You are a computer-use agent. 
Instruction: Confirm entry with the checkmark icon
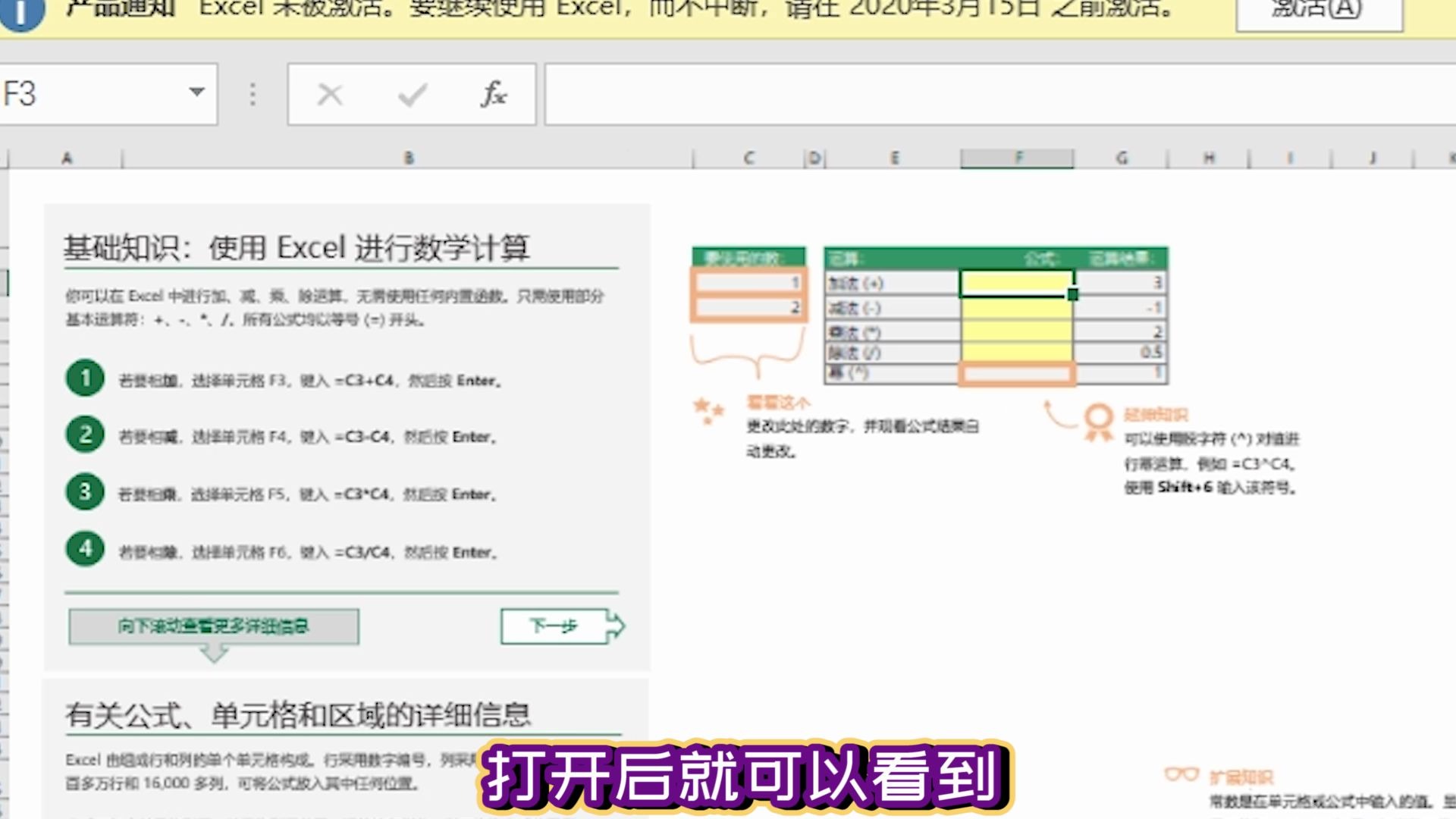coord(413,95)
